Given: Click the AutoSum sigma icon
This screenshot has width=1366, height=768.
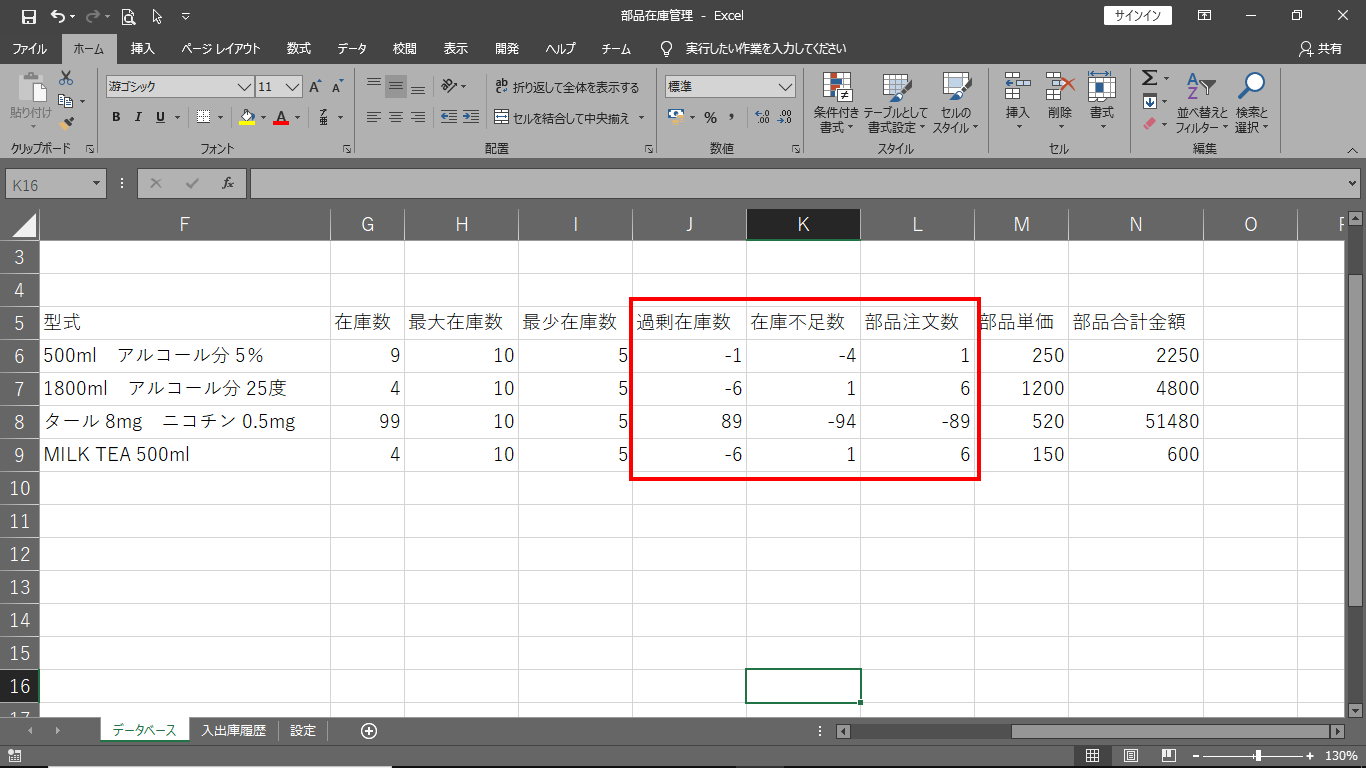Looking at the screenshot, I should point(1149,78).
